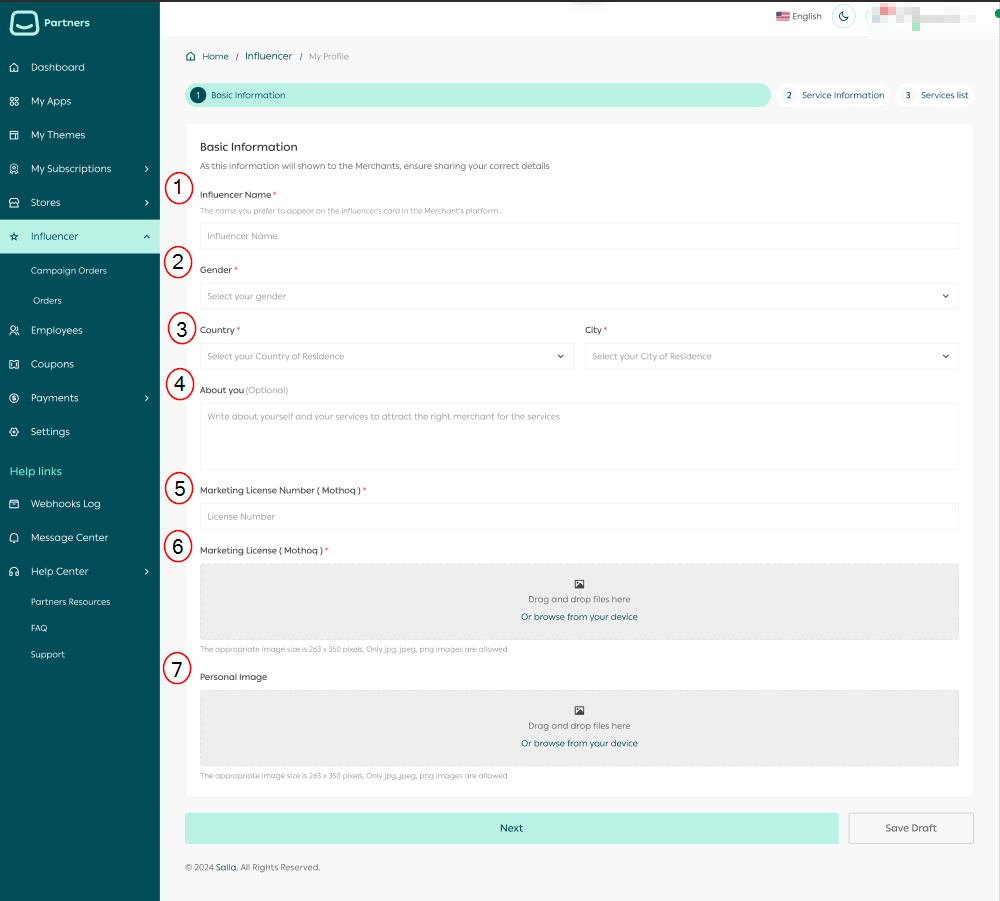Click the About you text area
Image resolution: width=1000 pixels, height=901 pixels.
(x=579, y=436)
